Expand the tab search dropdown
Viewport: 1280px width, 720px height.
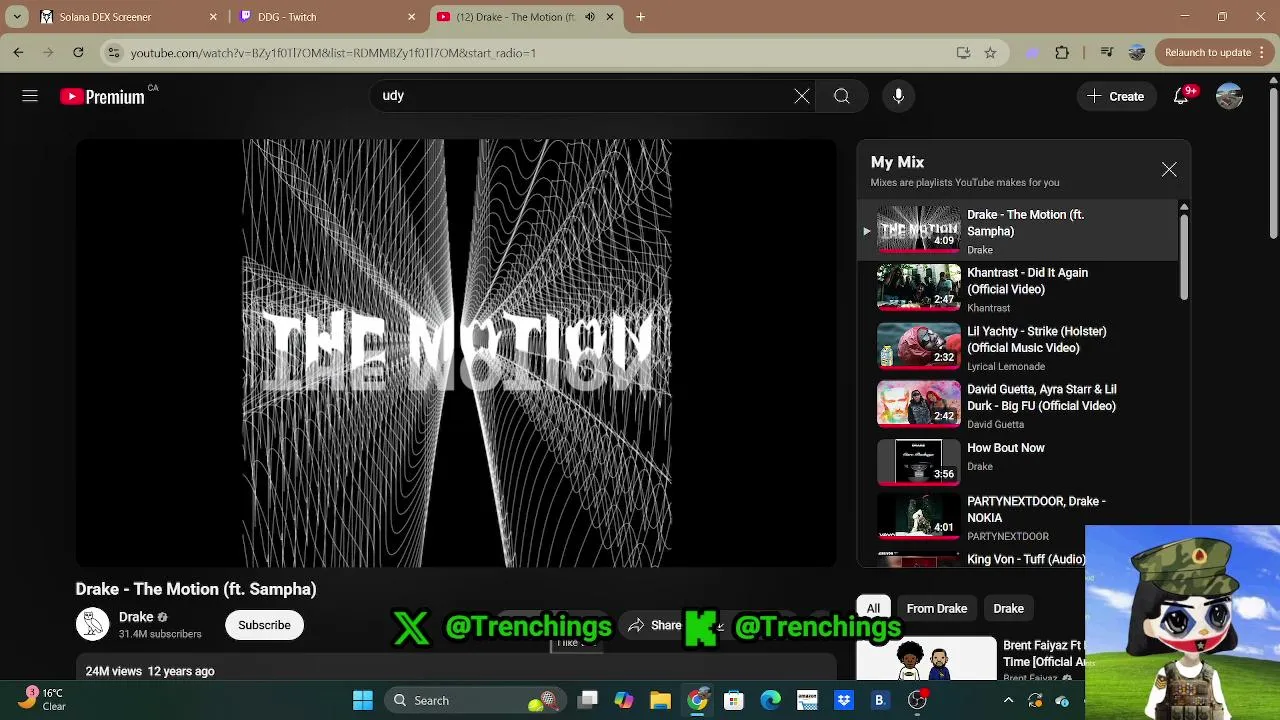tap(17, 17)
